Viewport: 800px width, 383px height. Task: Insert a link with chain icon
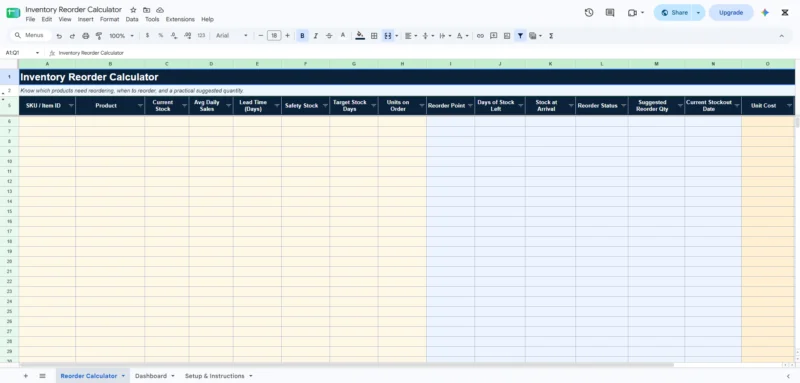pyautogui.click(x=480, y=36)
